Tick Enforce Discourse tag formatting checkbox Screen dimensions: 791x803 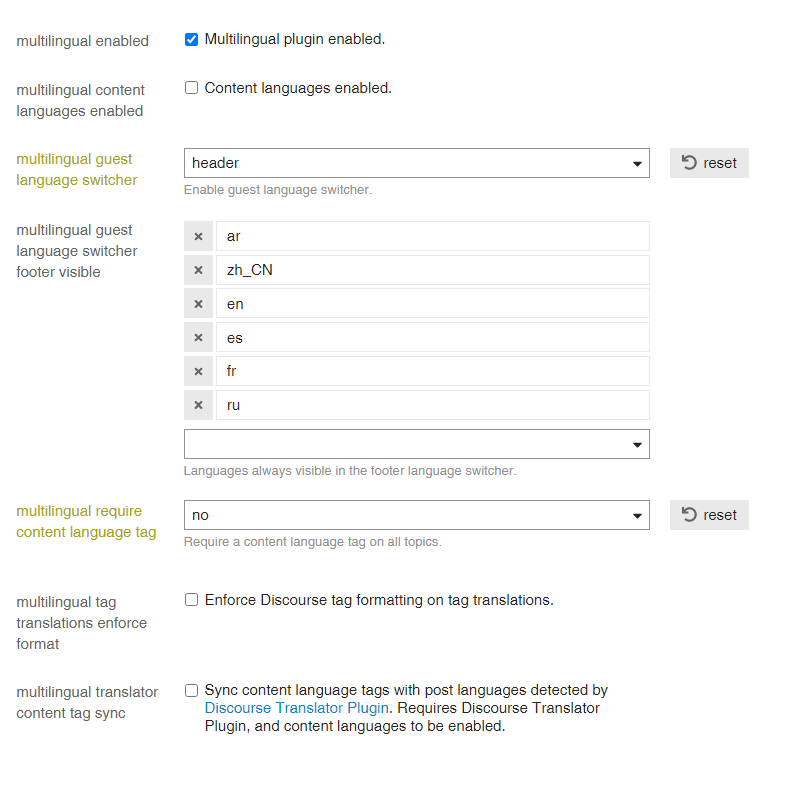tap(191, 600)
